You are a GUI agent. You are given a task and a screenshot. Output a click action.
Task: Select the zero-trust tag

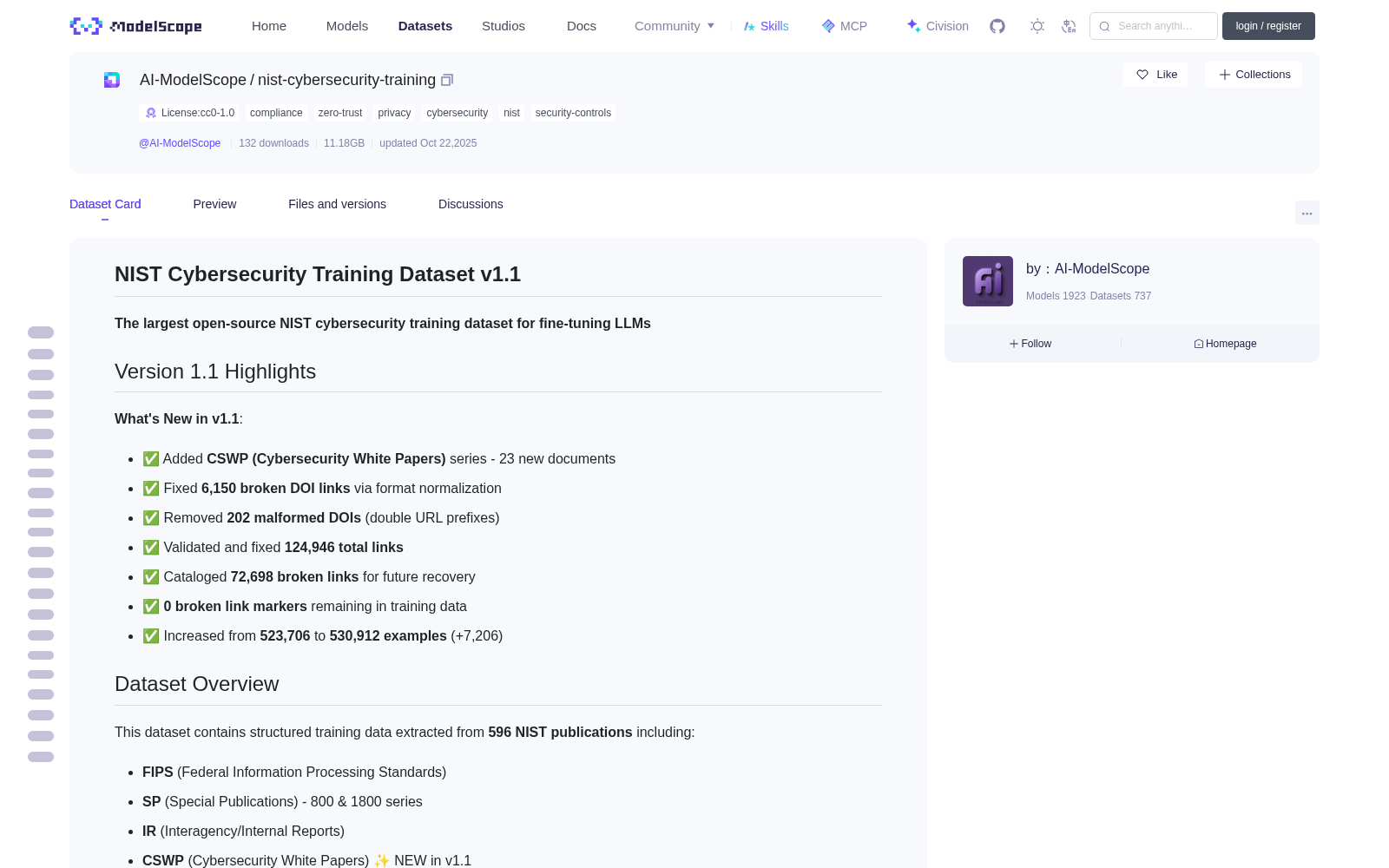pyautogui.click(x=340, y=113)
